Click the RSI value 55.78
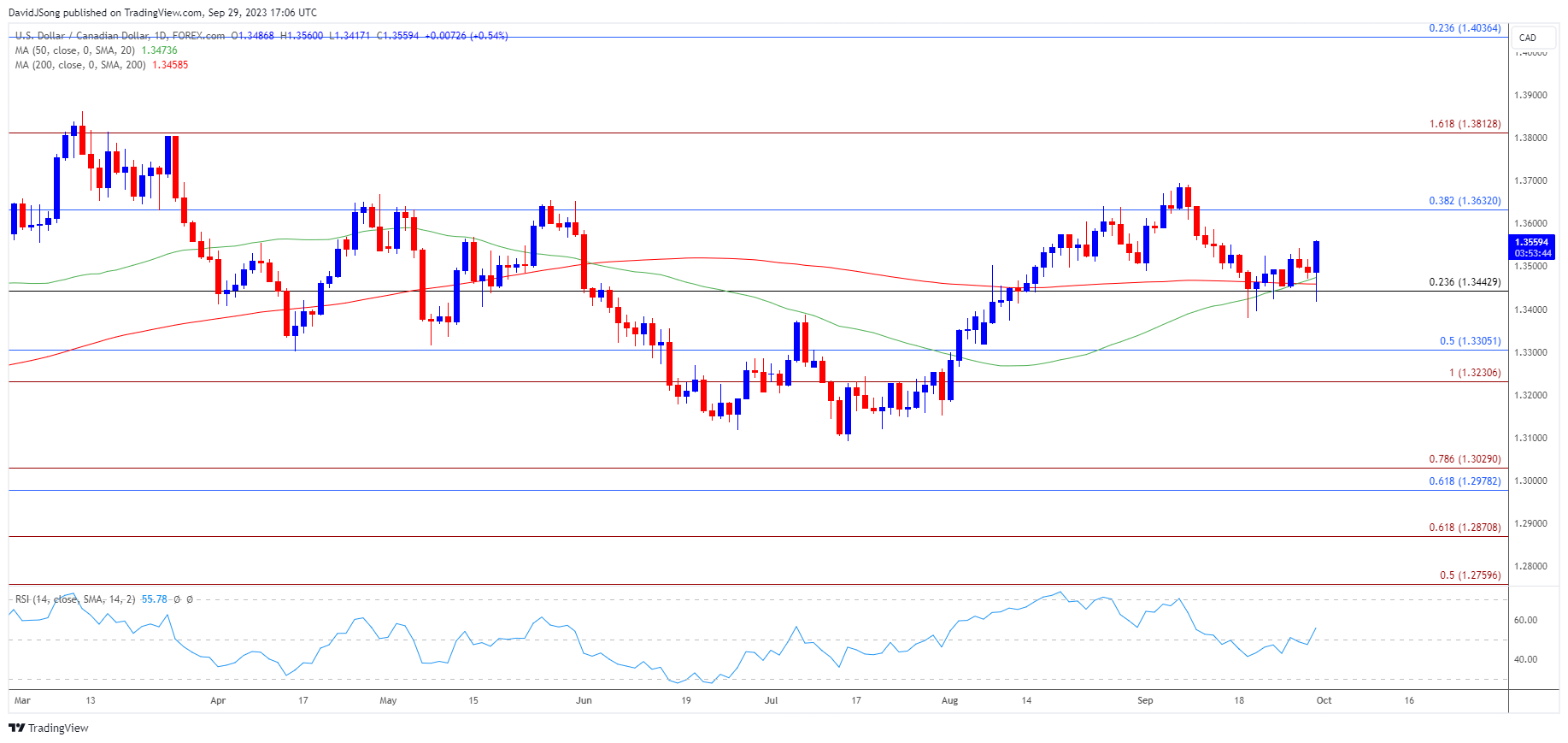 pyautogui.click(x=155, y=599)
